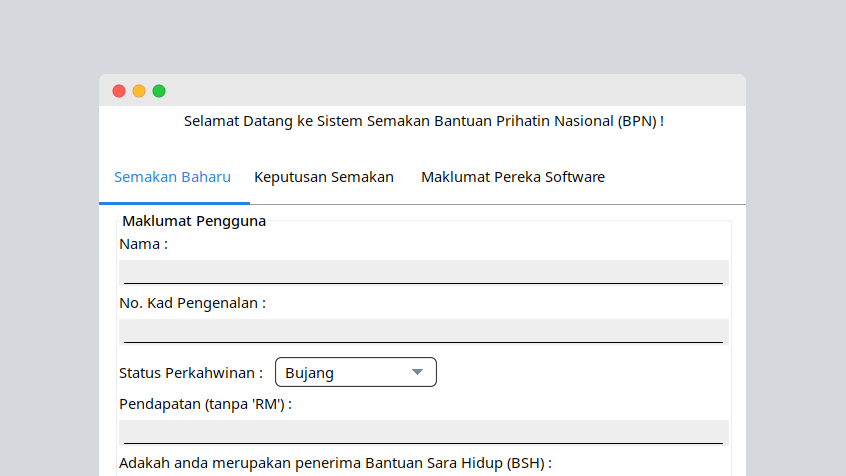
Task: Click the 'Status Perkahwinan :' label
Action: [x=190, y=373]
